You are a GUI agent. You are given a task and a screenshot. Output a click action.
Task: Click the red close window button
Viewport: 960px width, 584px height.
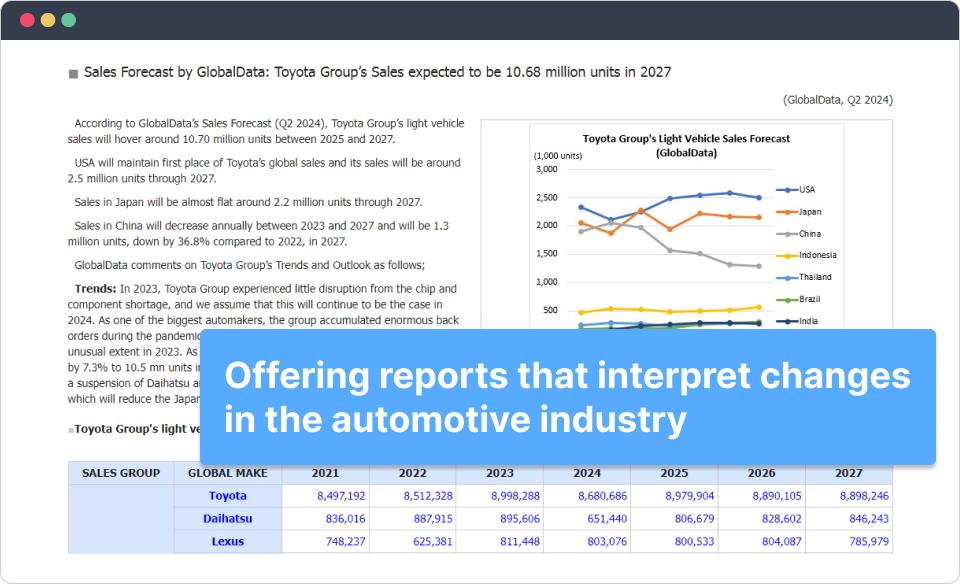(27, 20)
